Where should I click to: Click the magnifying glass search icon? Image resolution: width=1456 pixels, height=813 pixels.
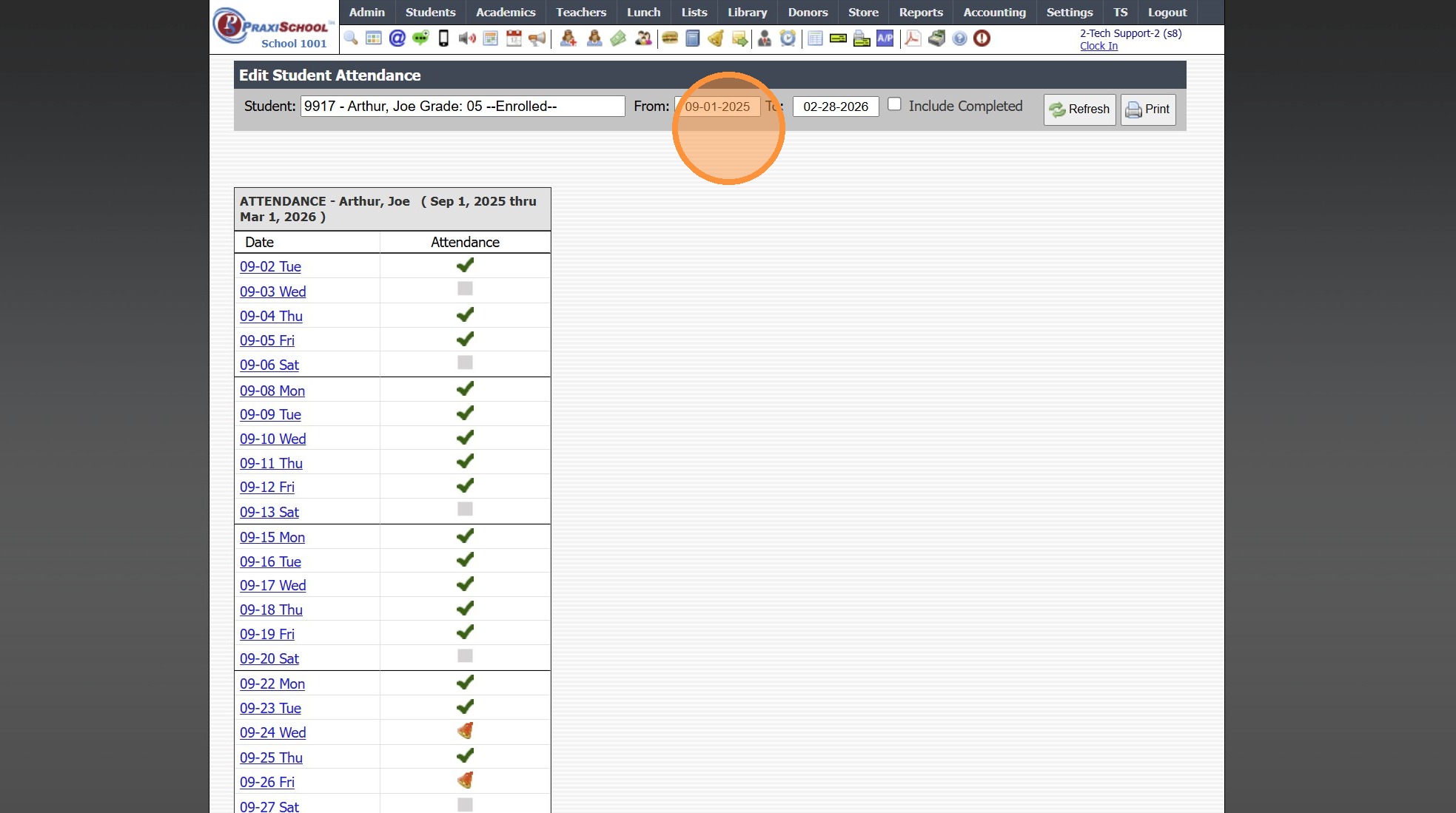click(x=351, y=38)
